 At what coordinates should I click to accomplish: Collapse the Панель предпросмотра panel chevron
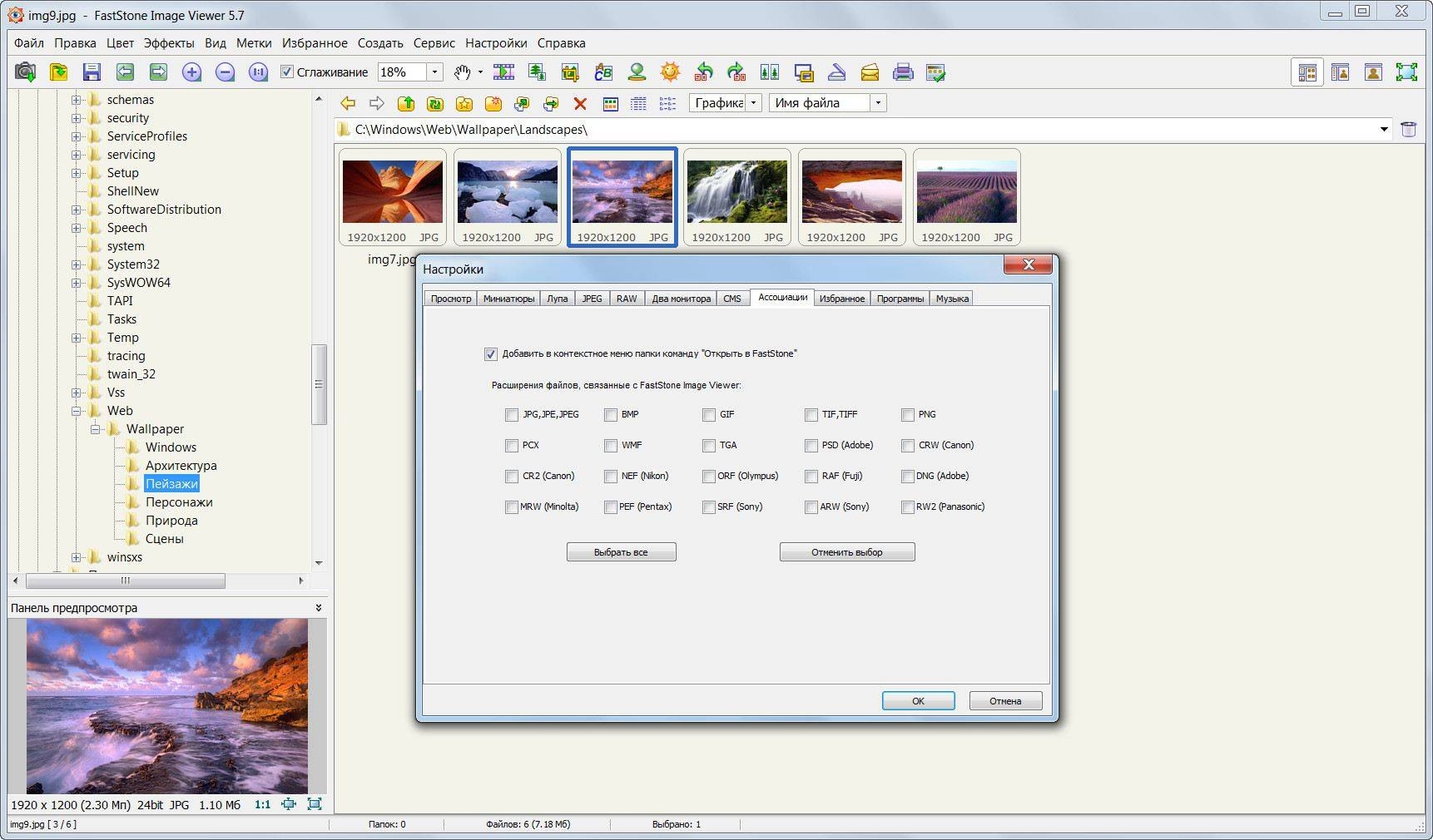pos(318,608)
